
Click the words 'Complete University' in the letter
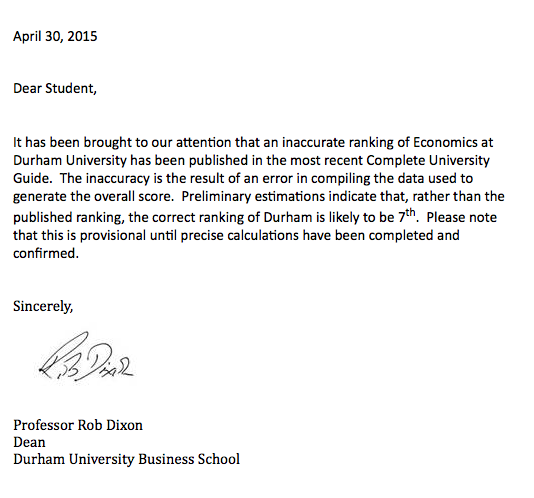(428, 160)
